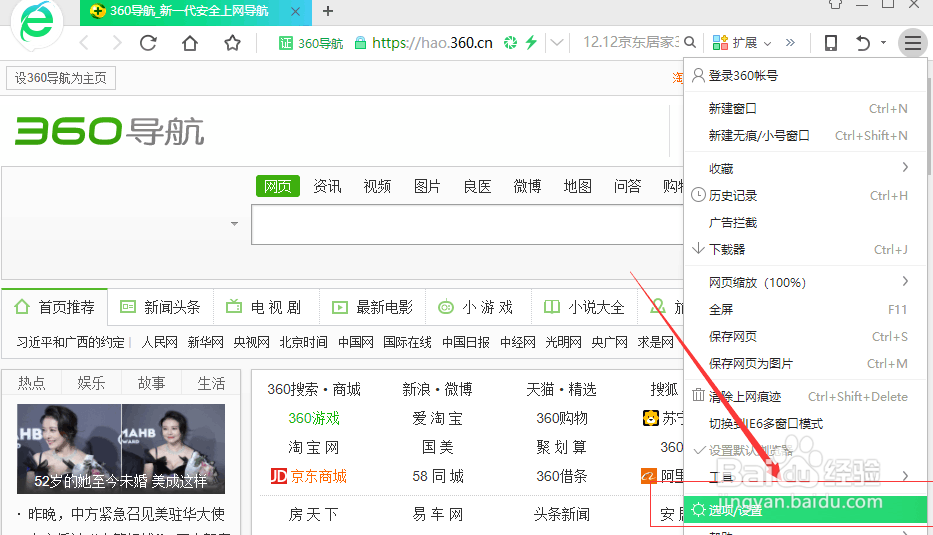Image resolution: width=933 pixels, height=535 pixels.
Task: Expand the 工具 submenu arrow
Action: pos(905,475)
